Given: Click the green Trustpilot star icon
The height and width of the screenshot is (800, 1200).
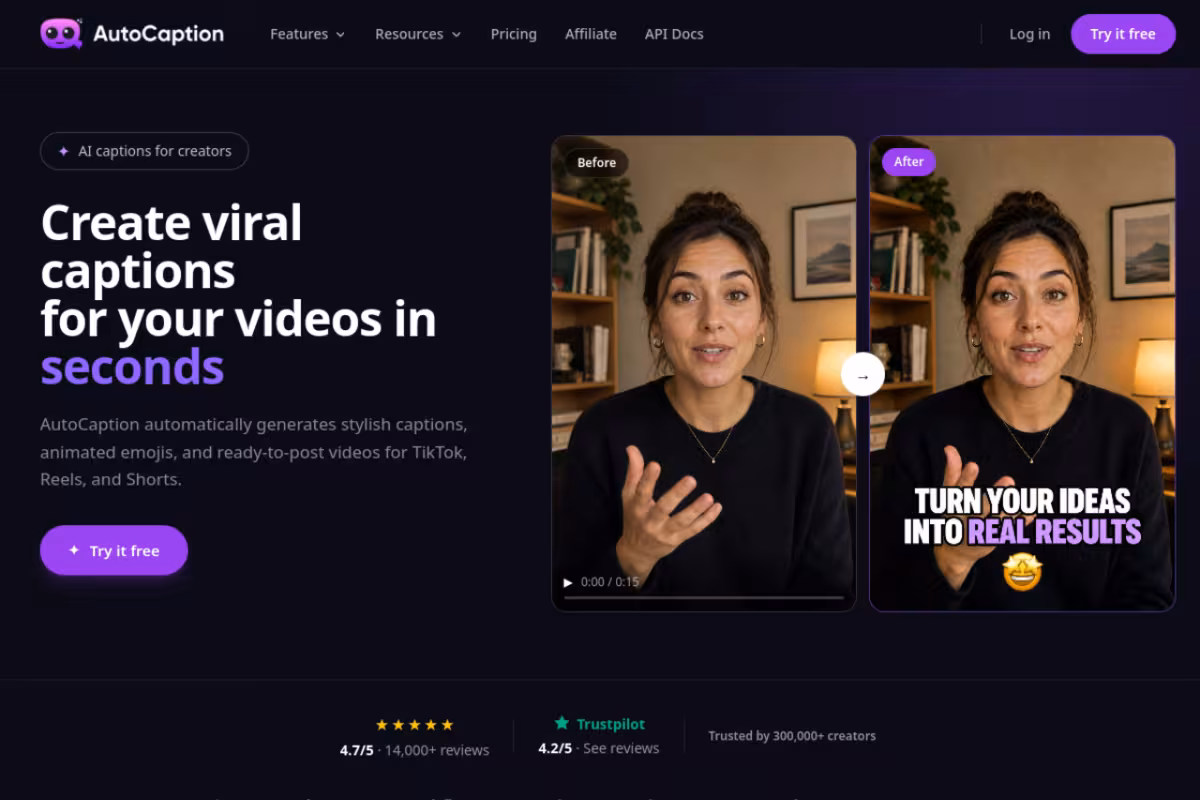Looking at the screenshot, I should click(562, 723).
